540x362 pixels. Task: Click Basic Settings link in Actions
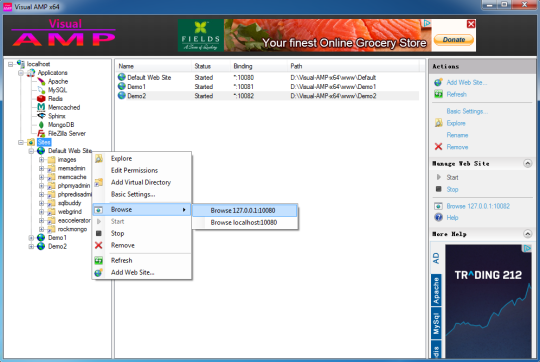pos(467,111)
